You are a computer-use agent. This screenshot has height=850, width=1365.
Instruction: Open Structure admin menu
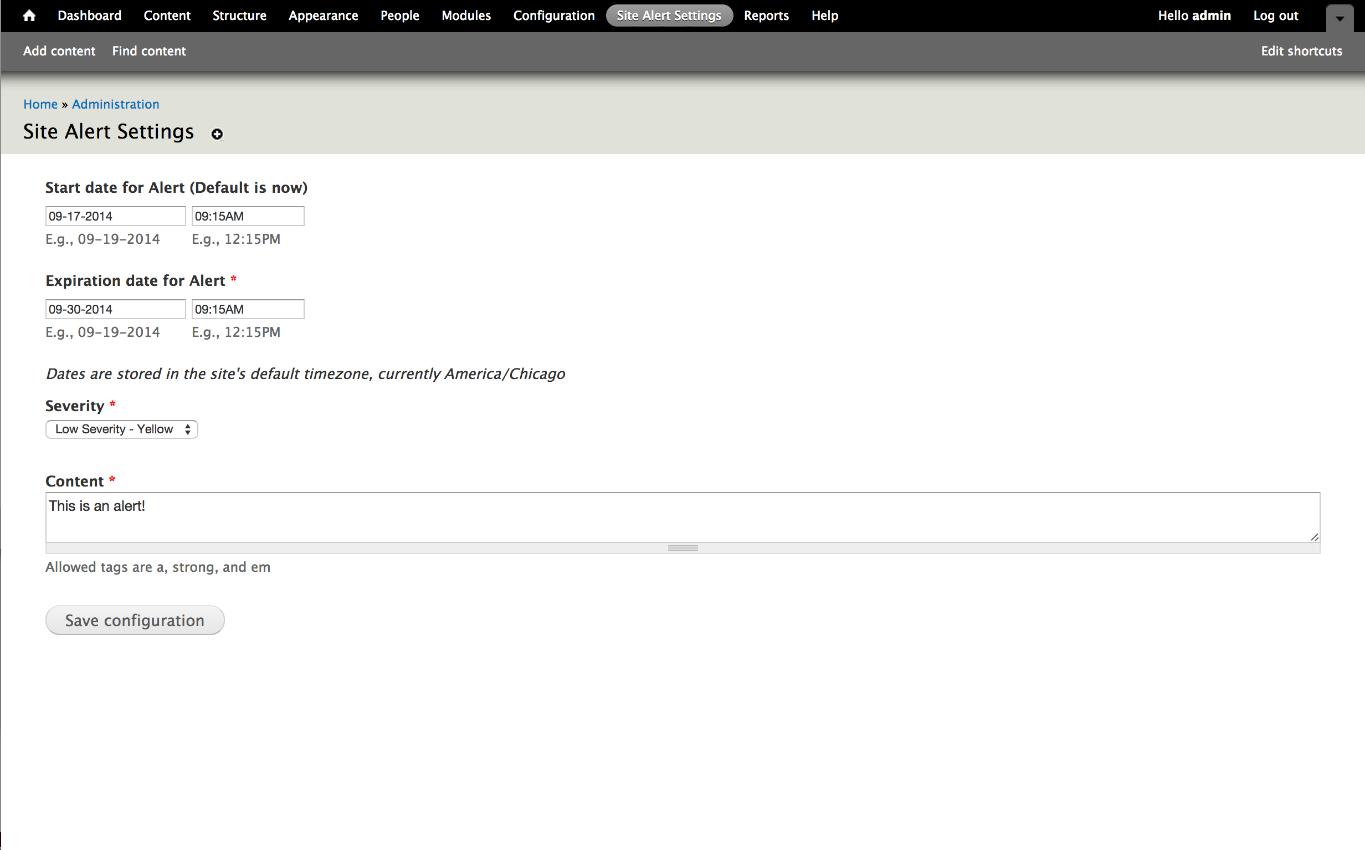click(240, 16)
